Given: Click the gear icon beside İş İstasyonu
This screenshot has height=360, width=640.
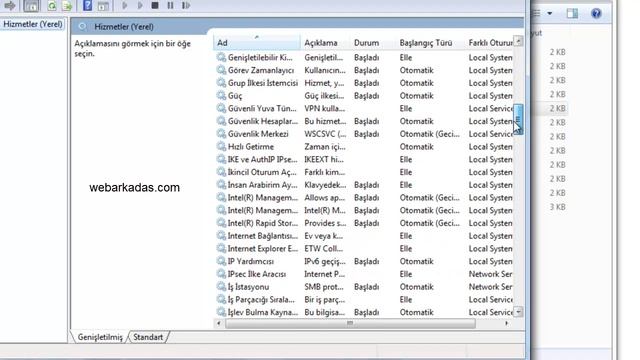Looking at the screenshot, I should [221, 287].
